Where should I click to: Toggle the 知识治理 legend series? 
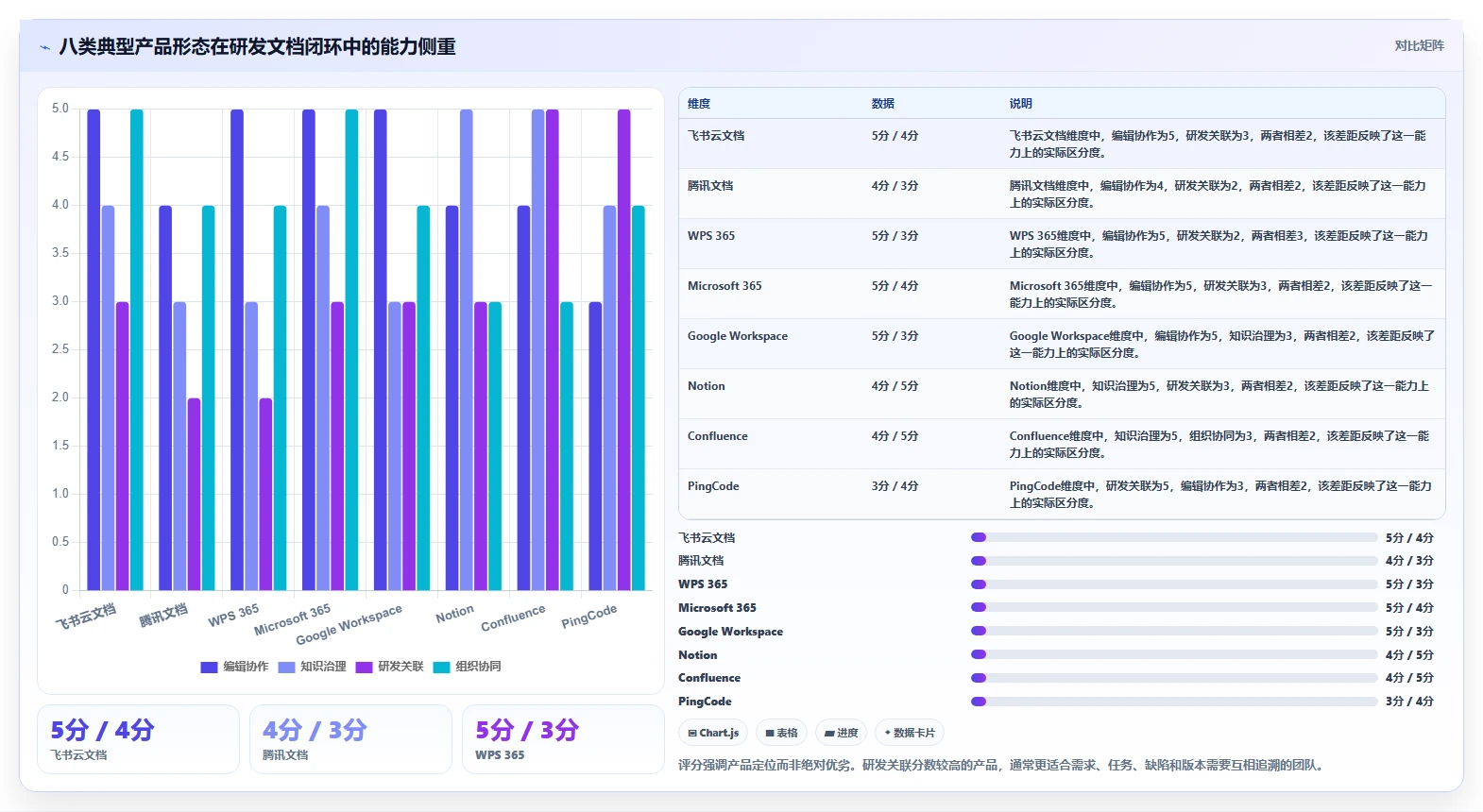click(x=312, y=667)
